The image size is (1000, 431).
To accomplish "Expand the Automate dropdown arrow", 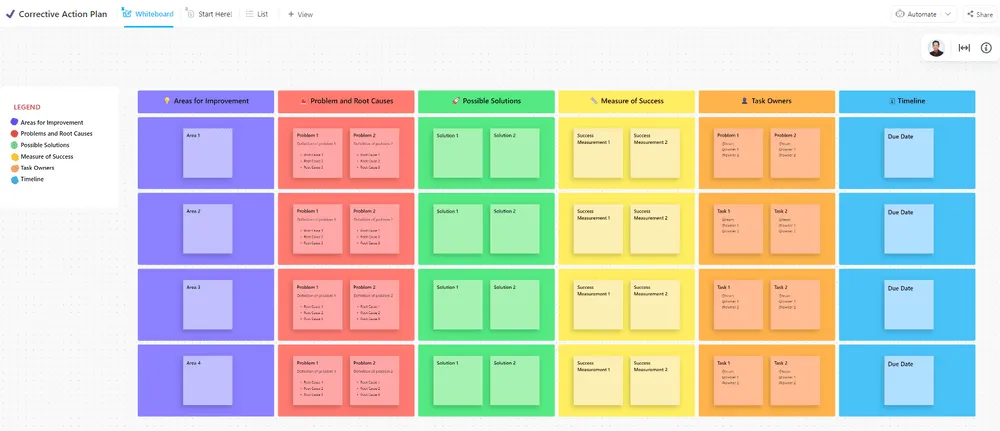I will (x=948, y=13).
